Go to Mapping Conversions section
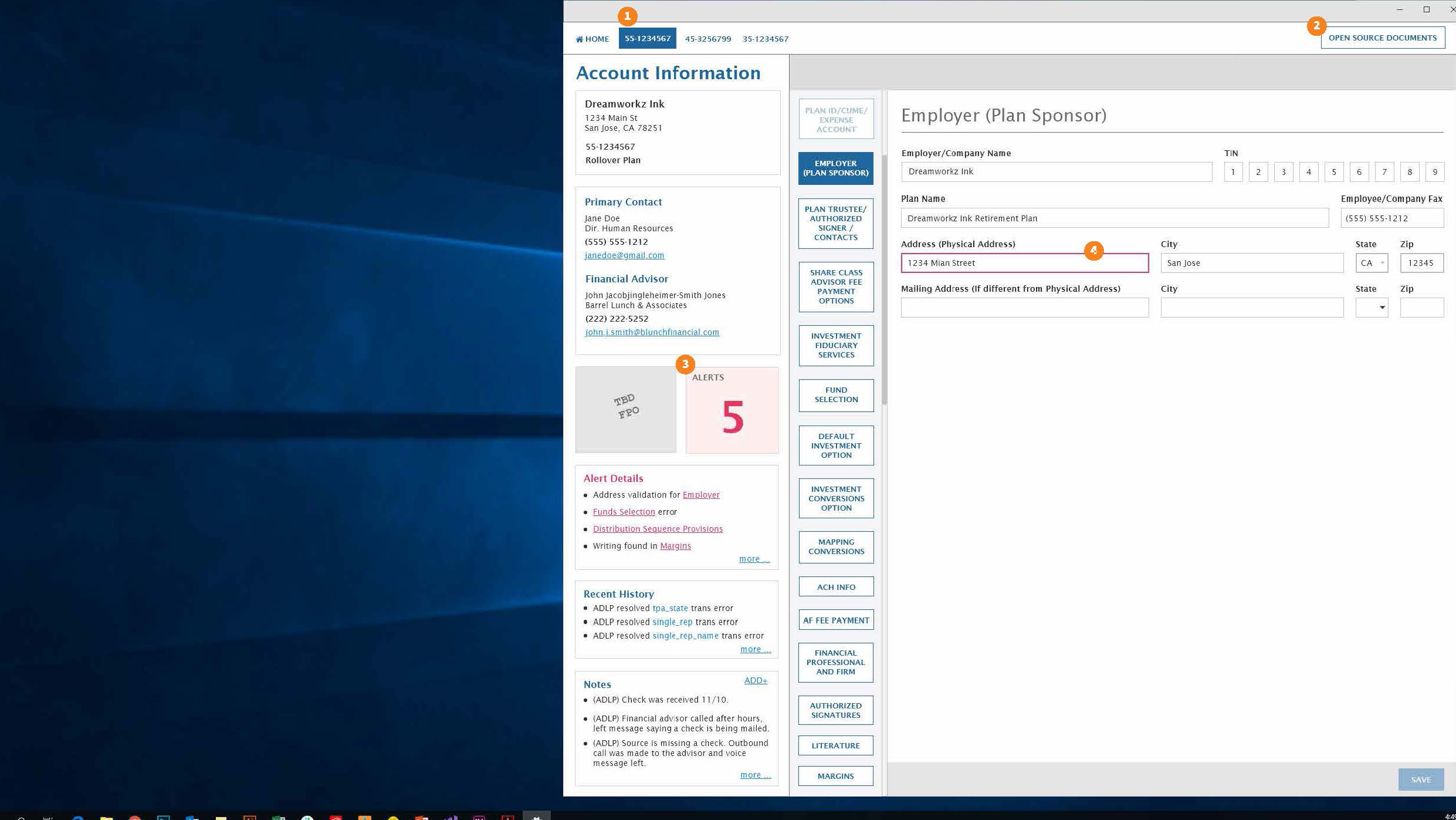 (x=836, y=546)
